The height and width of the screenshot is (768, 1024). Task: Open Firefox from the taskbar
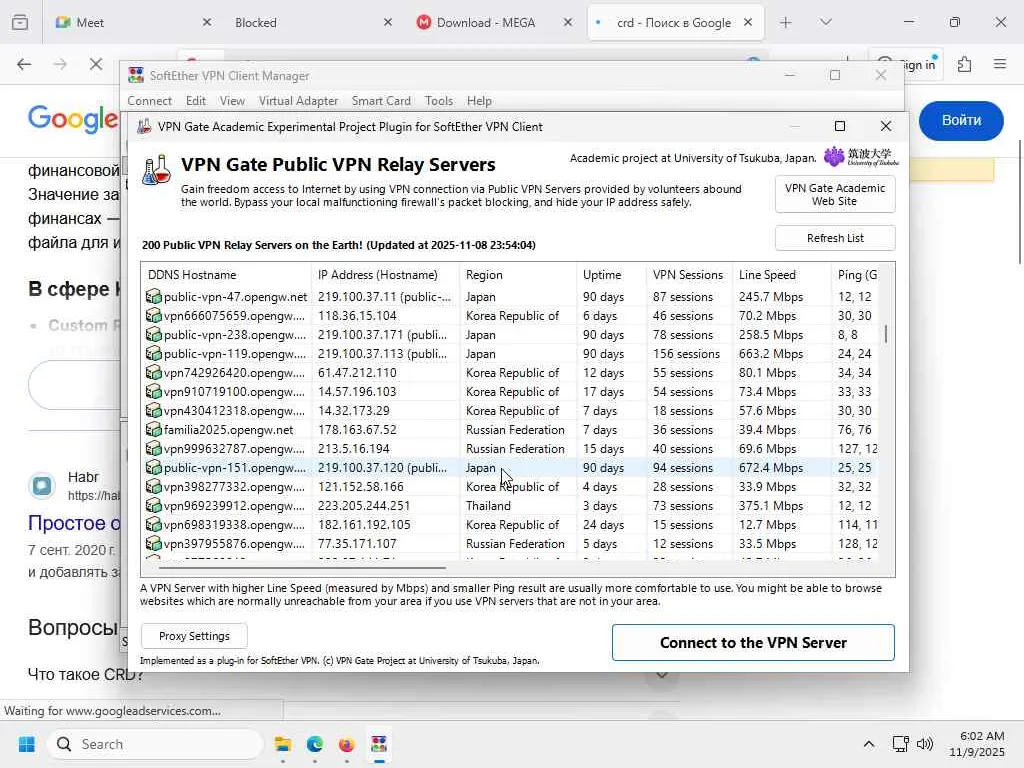pos(346,744)
